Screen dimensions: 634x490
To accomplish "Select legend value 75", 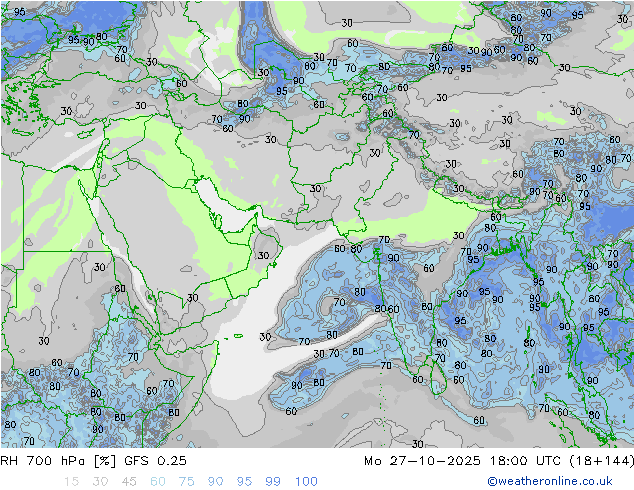I will (x=186, y=482).
